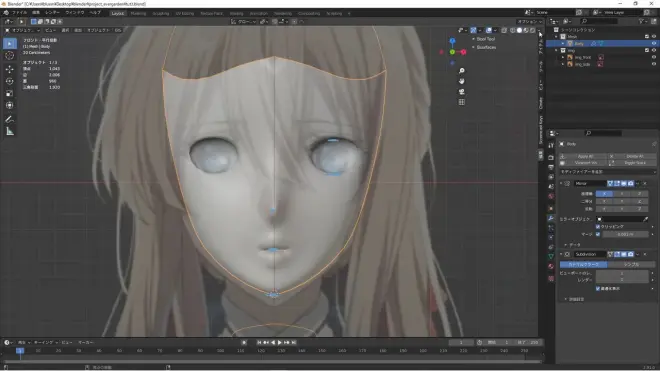
Task: Uncheck the Mesh collection exclude checkbox
Action: (x=647, y=37)
